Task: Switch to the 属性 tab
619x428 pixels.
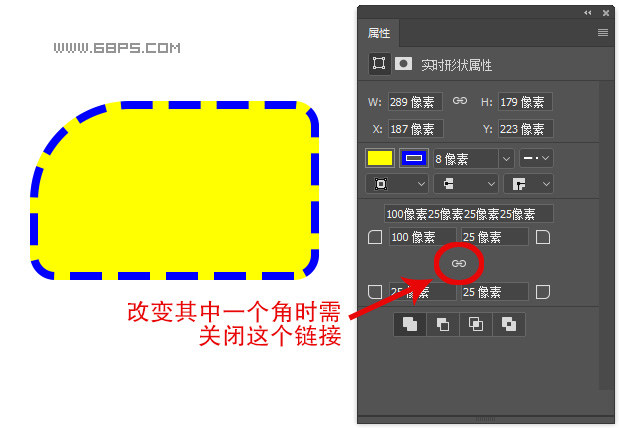Action: pyautogui.click(x=379, y=33)
